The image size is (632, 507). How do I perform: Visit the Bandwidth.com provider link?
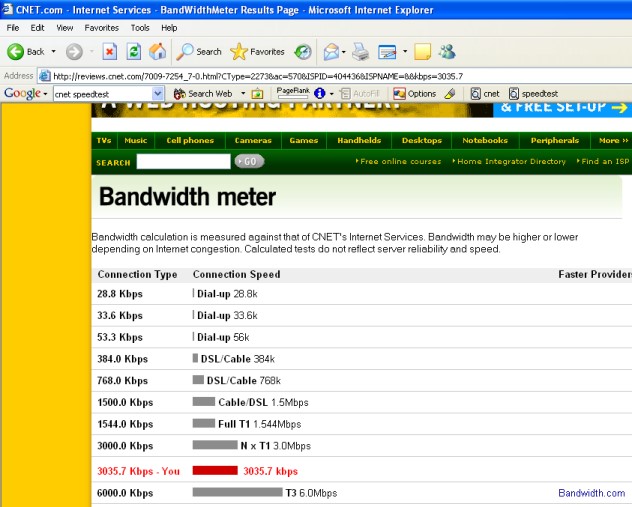pyautogui.click(x=591, y=493)
